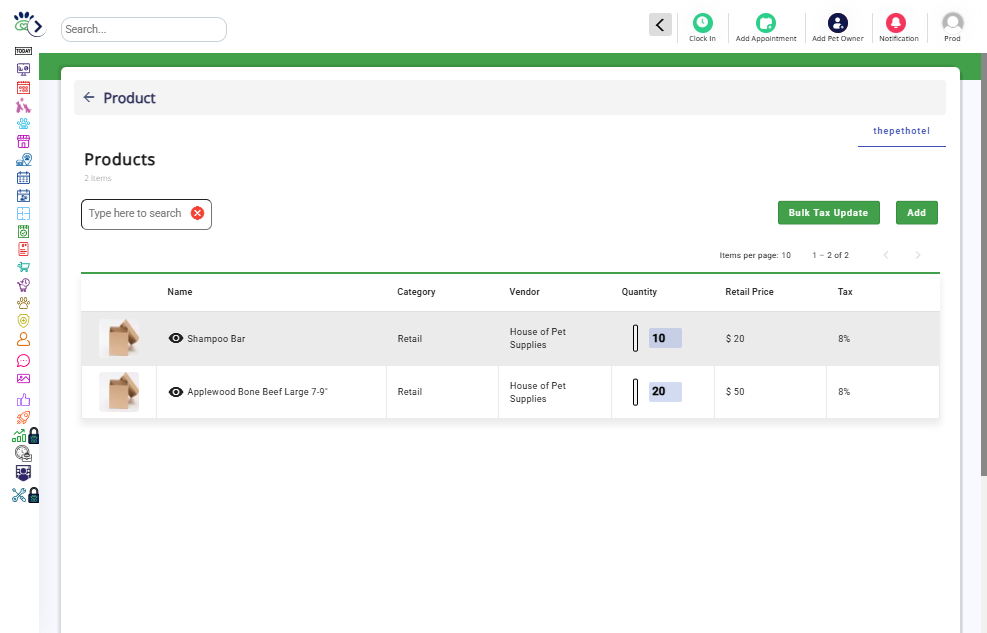Open the calendar with person sidebar icon
Viewport: 987px width, 633px height.
tap(23, 196)
